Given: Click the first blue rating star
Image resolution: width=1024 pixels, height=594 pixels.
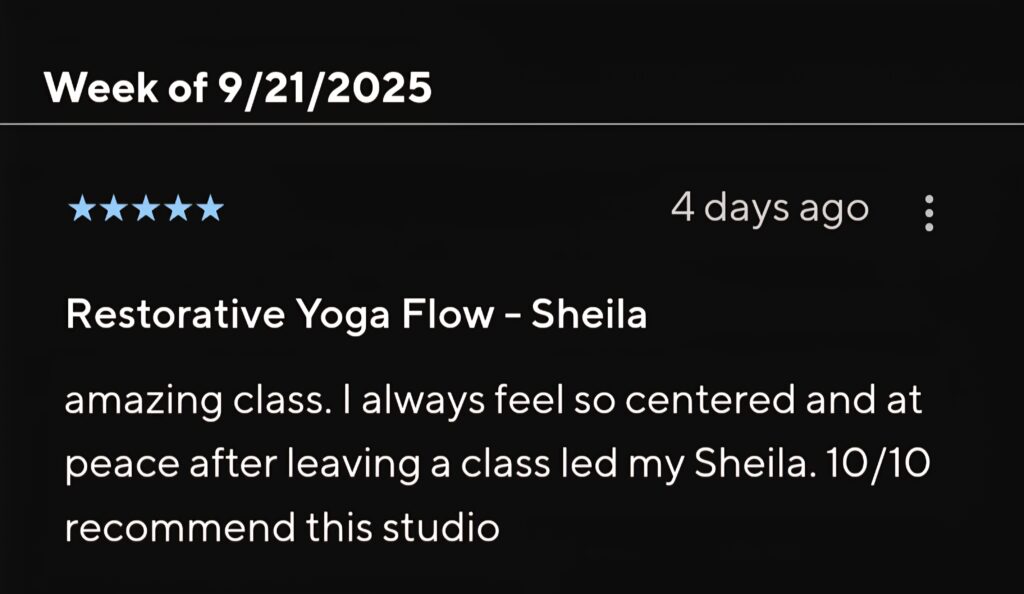Looking at the screenshot, I should (x=78, y=209).
